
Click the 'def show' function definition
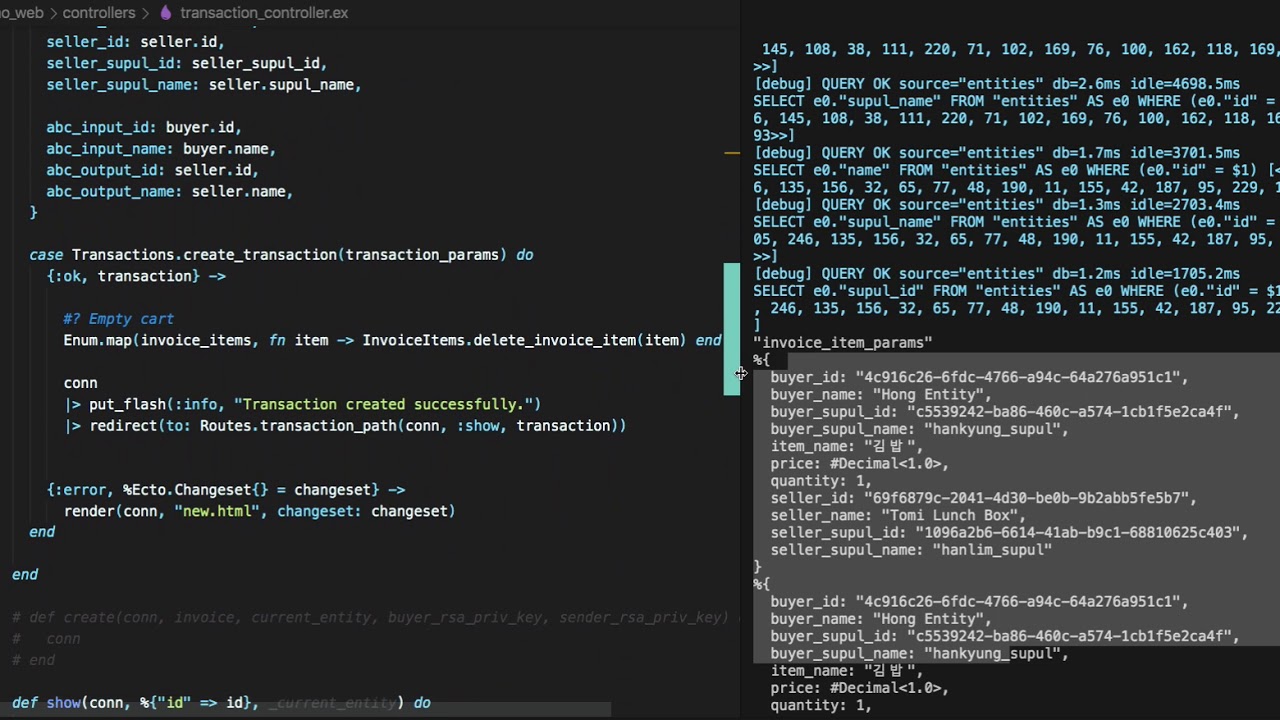click(221, 703)
